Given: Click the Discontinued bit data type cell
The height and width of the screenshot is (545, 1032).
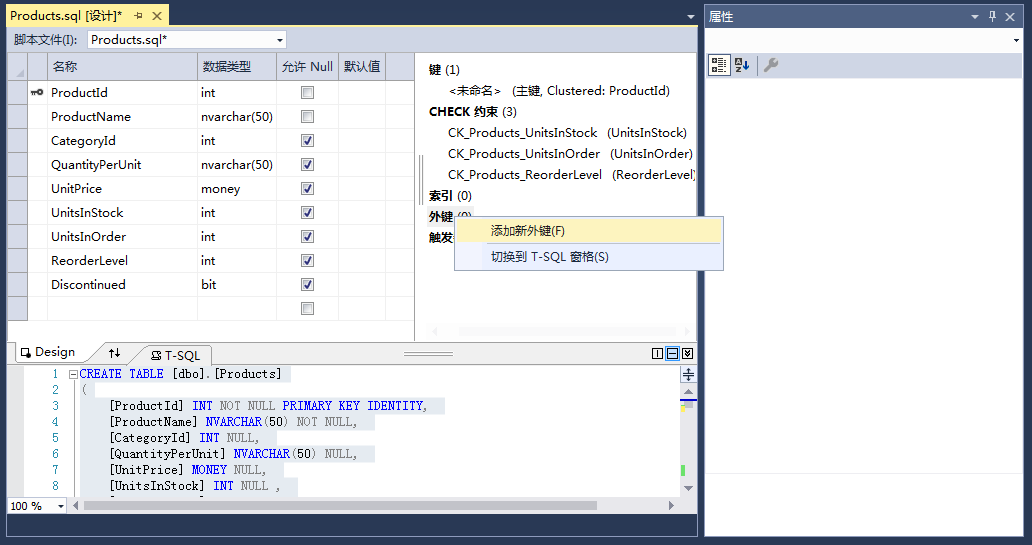Looking at the screenshot, I should pos(237,285).
